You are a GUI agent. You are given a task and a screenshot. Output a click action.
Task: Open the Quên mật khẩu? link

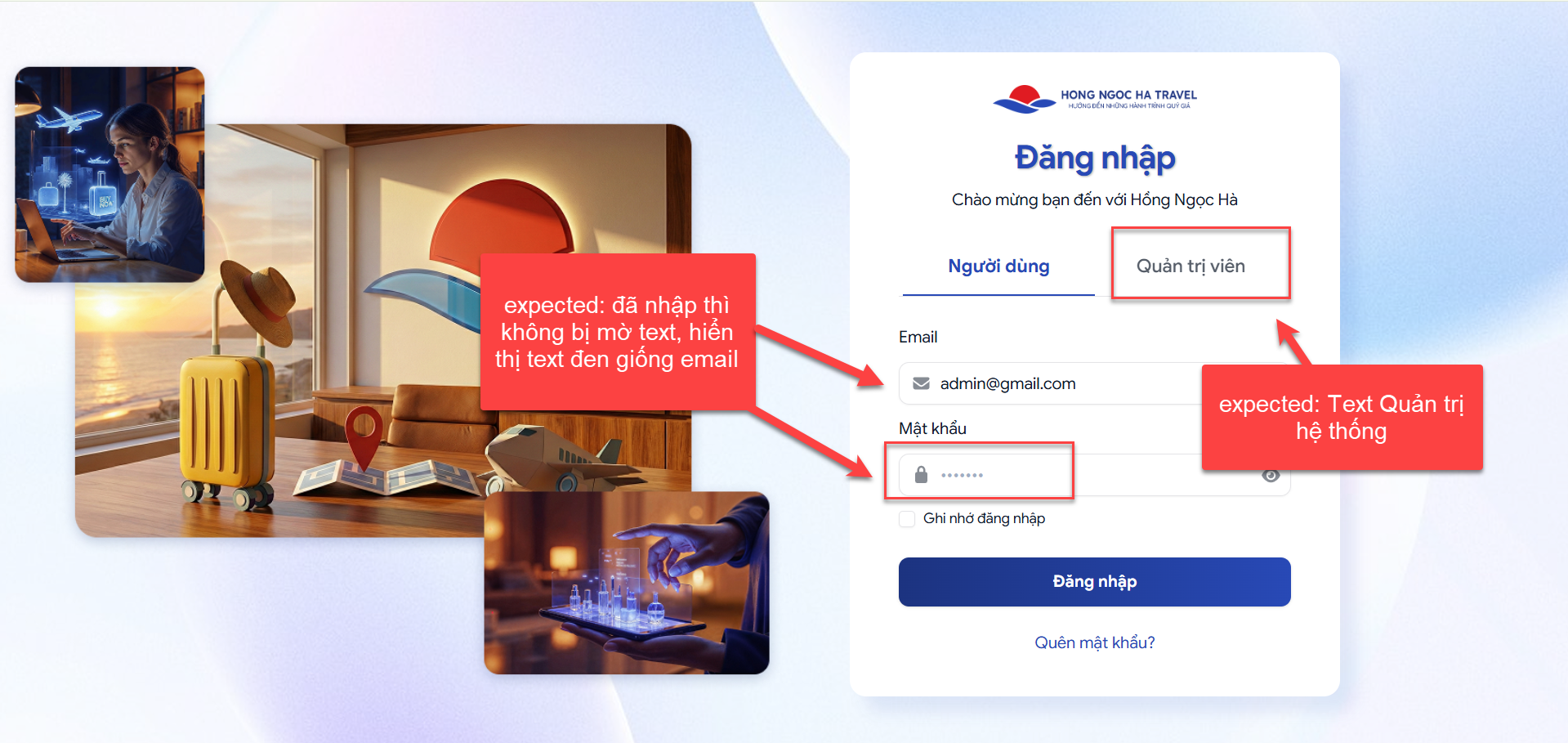click(1095, 642)
